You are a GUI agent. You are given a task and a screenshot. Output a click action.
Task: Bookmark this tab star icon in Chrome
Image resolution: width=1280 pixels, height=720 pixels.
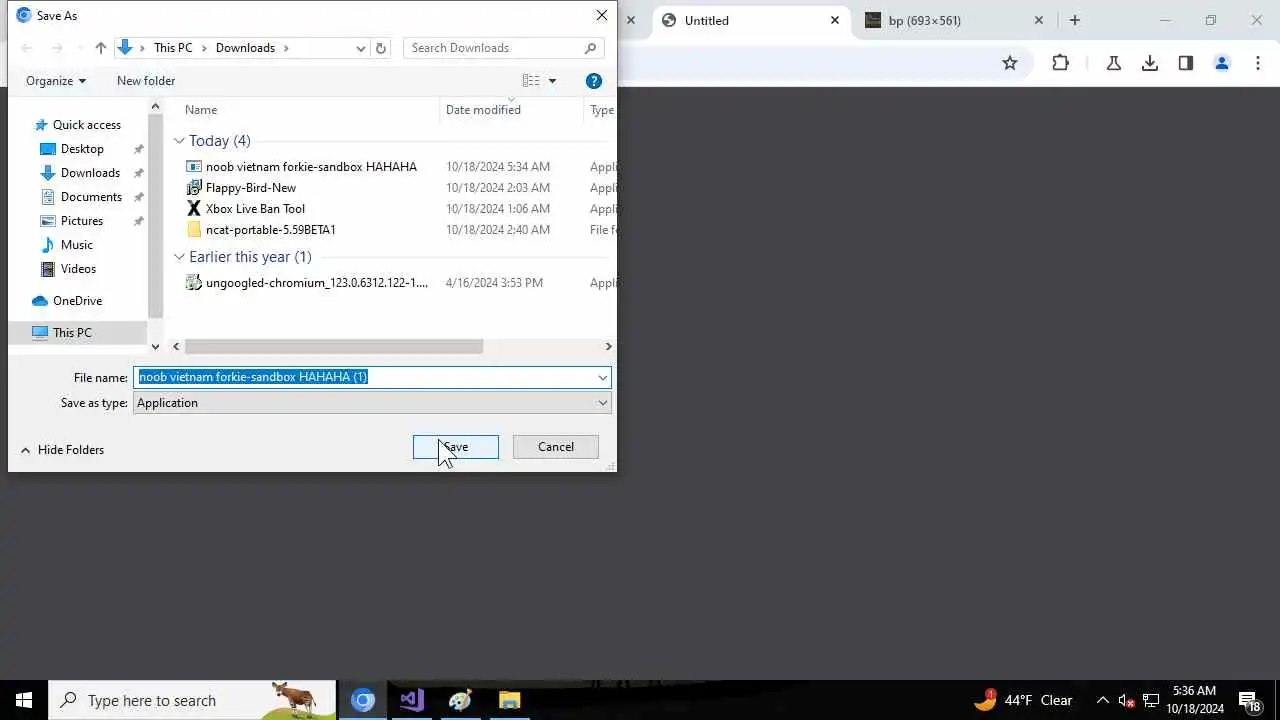coord(1010,63)
